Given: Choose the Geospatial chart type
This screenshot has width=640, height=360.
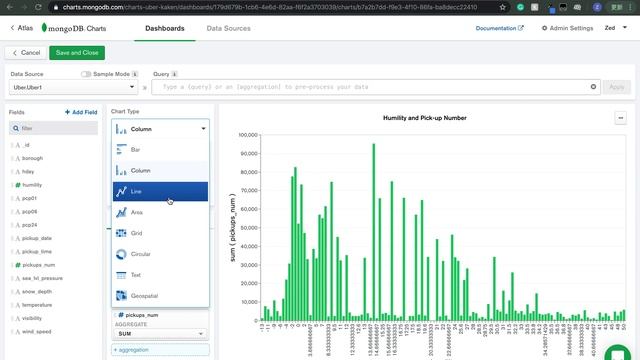Looking at the screenshot, I should 160,296.
